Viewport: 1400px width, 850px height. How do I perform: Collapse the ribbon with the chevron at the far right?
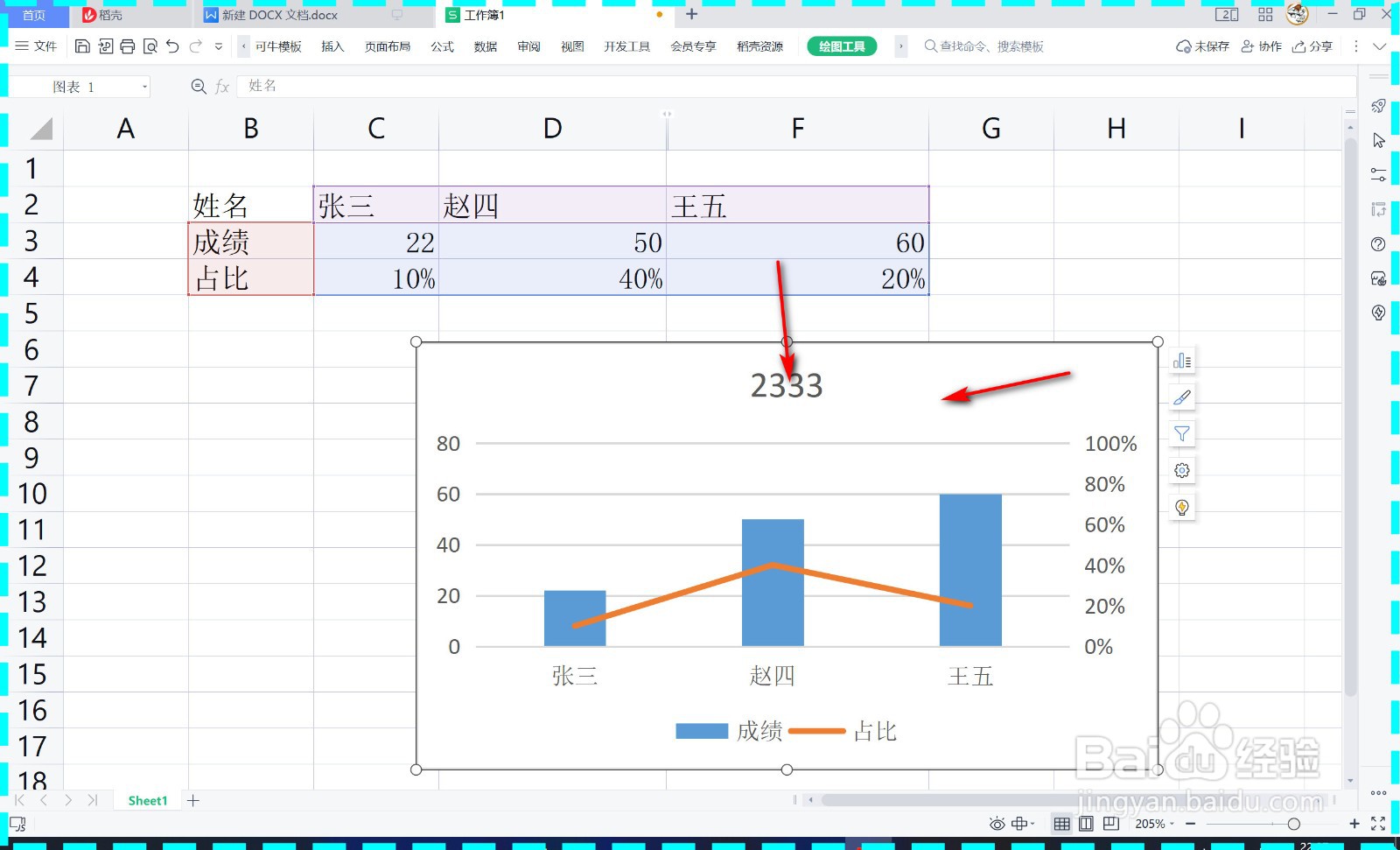click(x=1380, y=46)
